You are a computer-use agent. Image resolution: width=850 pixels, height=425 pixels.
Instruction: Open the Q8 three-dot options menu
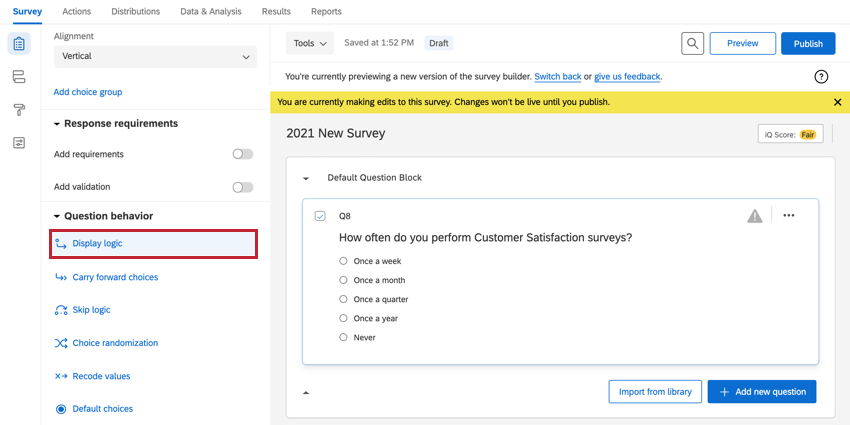pyautogui.click(x=789, y=216)
